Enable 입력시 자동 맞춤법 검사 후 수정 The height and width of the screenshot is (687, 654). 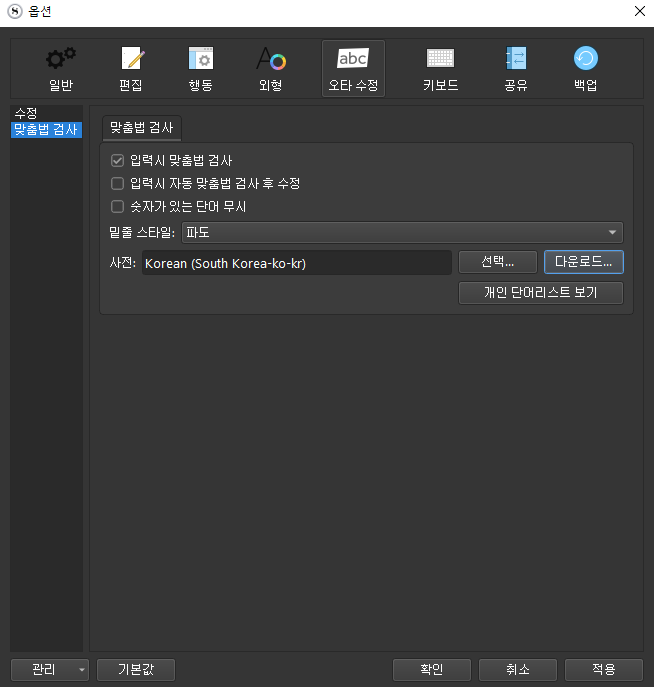117,183
